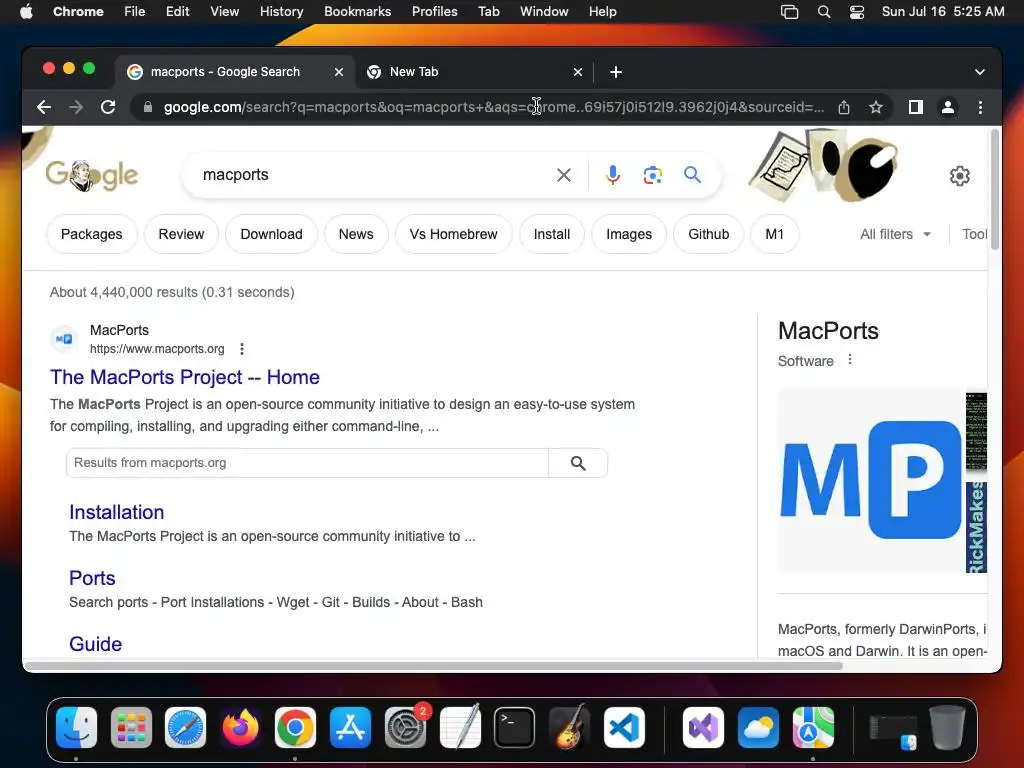Filter results by Download chip
1024x768 pixels.
pyautogui.click(x=271, y=234)
